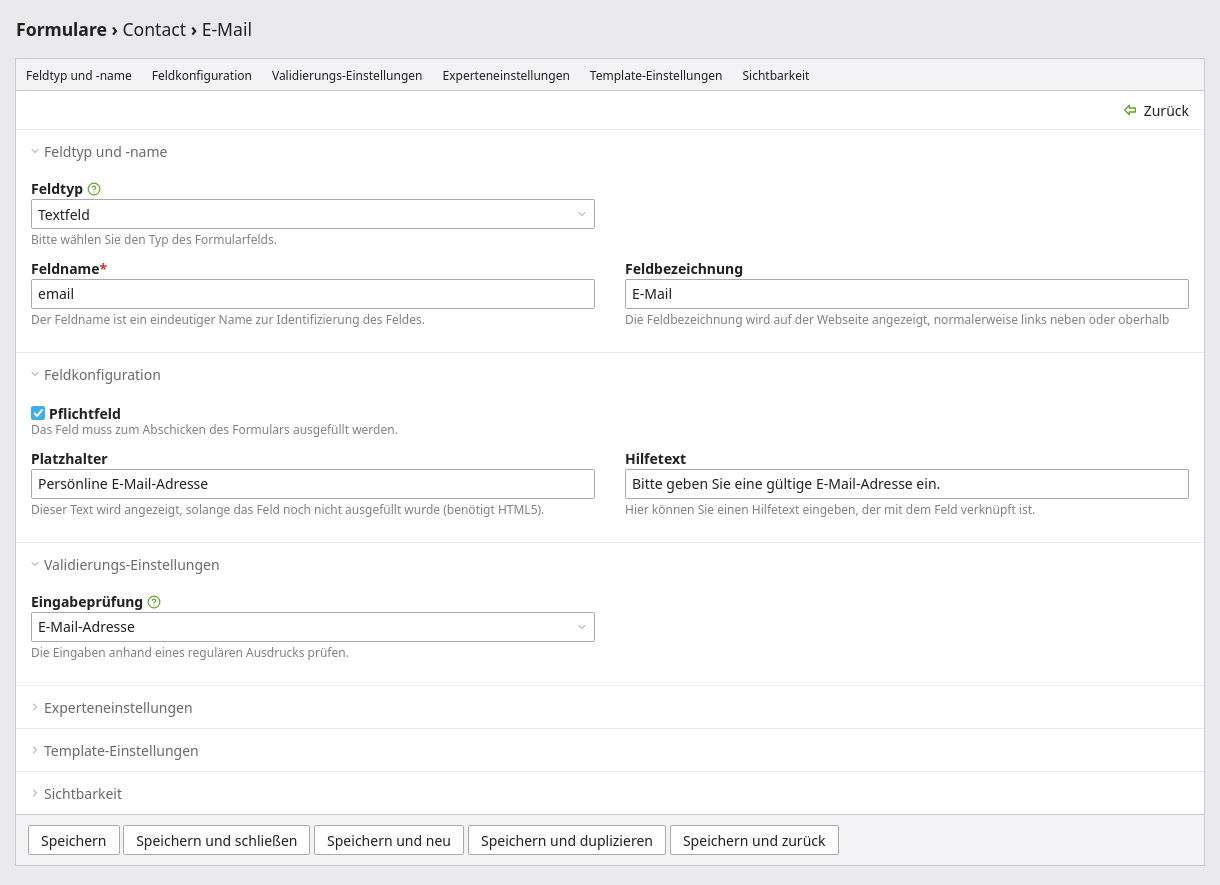Select the Template-Einstellungen tab
Viewport: 1220px width, 885px height.
(x=656, y=75)
